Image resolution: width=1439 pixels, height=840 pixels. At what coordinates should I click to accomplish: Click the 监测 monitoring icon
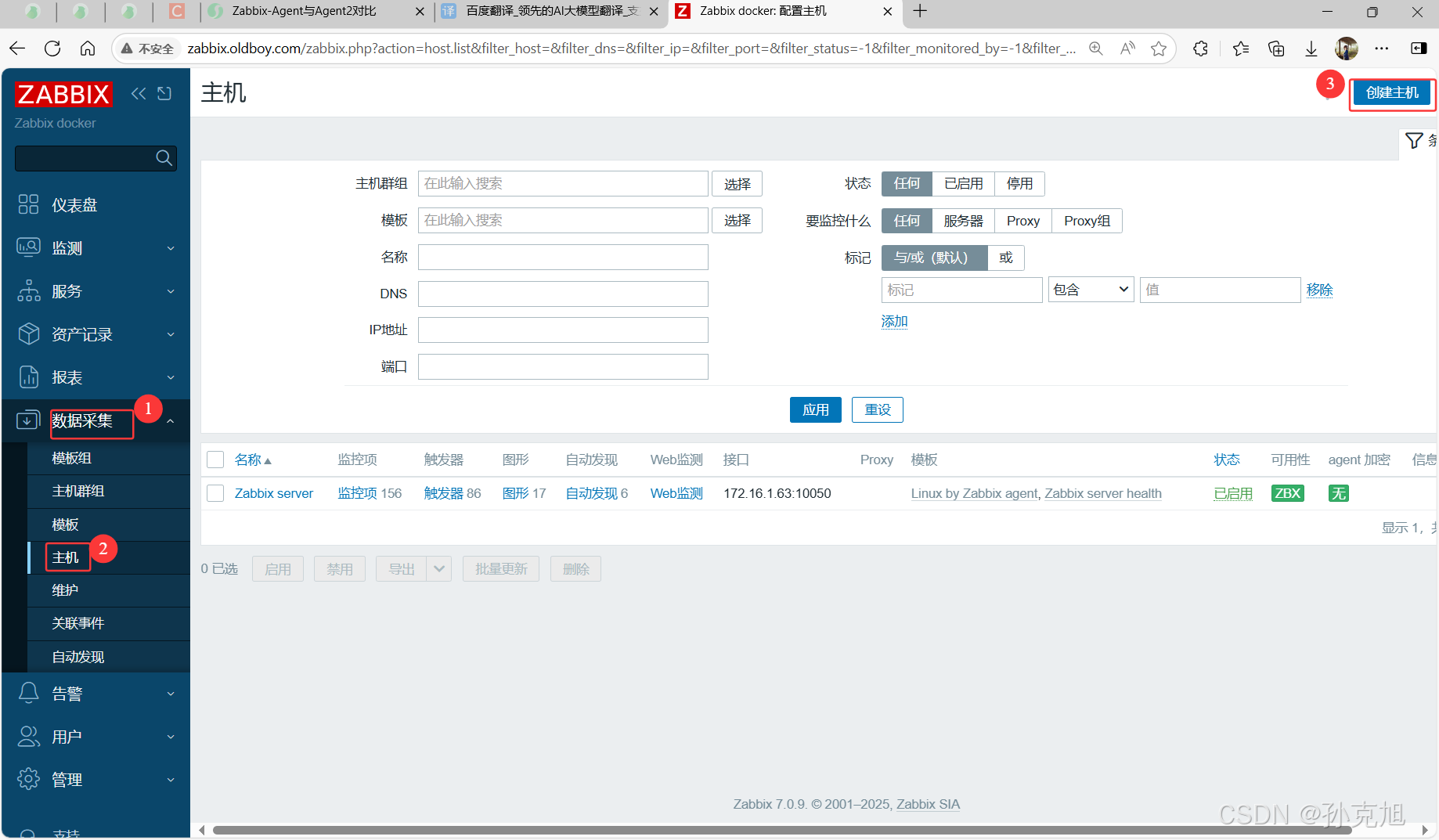(29, 247)
